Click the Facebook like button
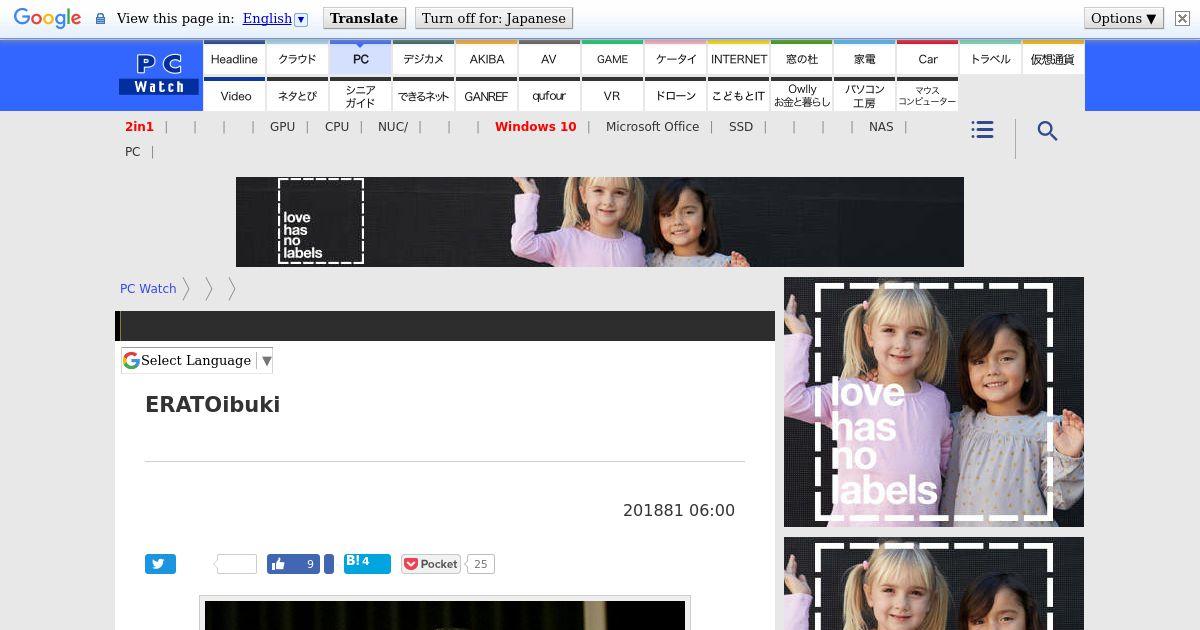Screen dimensions: 1200x630 pos(294,564)
